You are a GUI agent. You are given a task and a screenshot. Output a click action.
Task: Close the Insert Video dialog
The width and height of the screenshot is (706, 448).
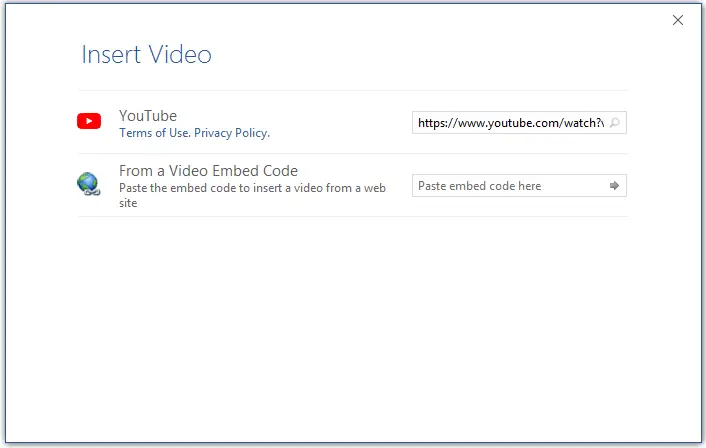(x=678, y=20)
